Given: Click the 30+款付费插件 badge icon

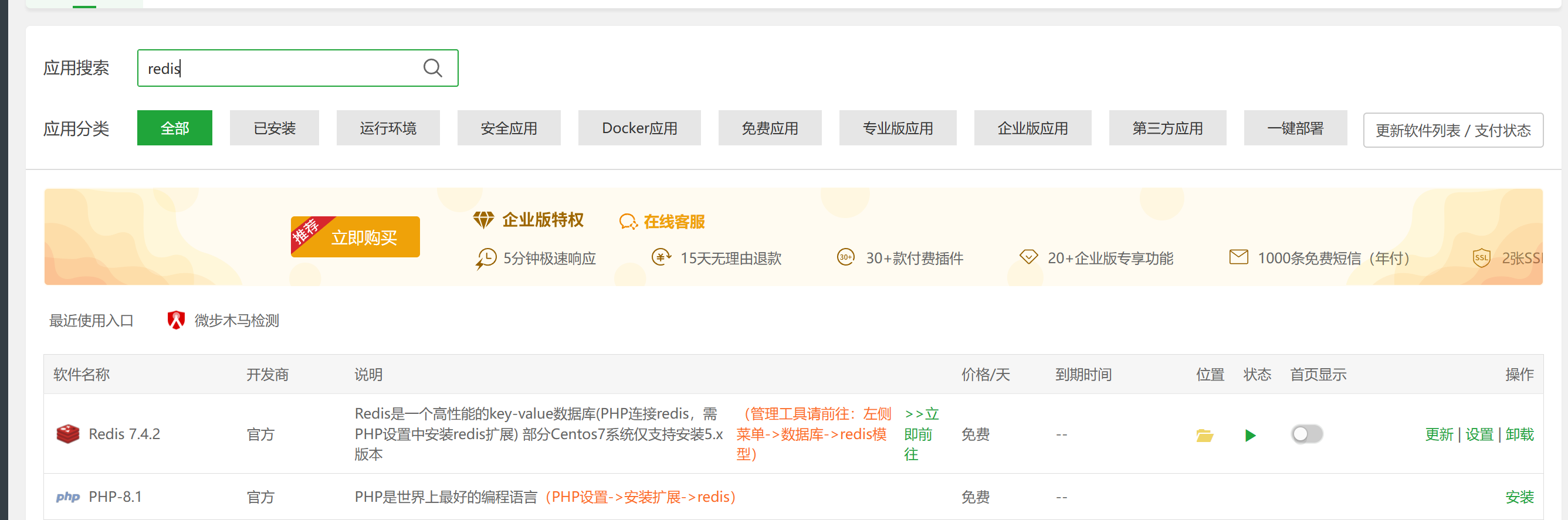Looking at the screenshot, I should pos(845,257).
